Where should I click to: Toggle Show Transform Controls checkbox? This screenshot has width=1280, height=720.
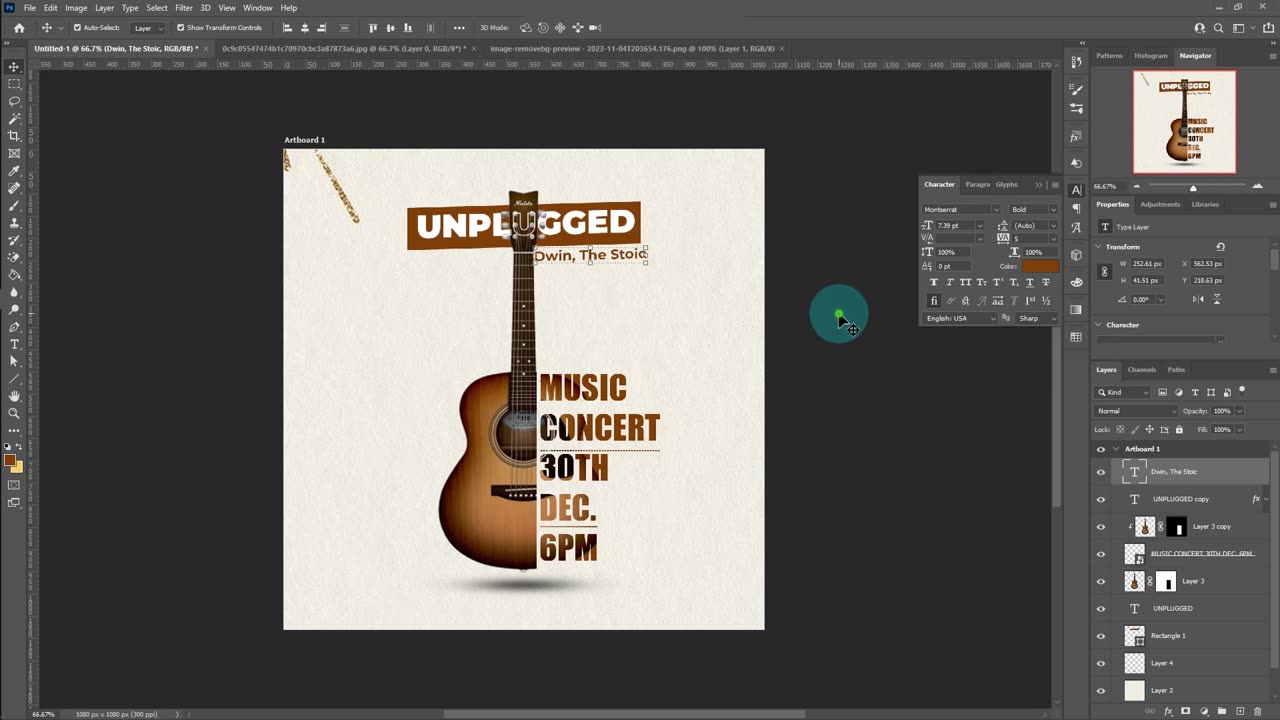pos(180,28)
